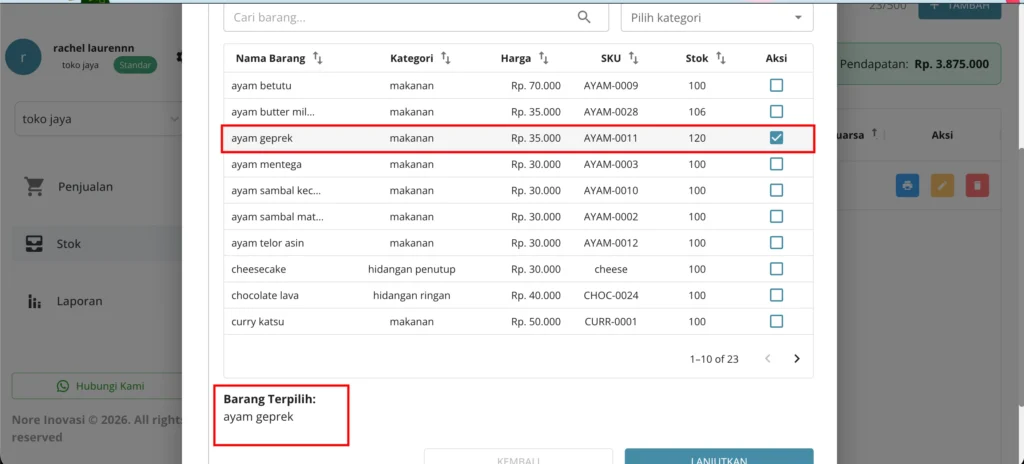The width and height of the screenshot is (1024, 464).
Task: Sort by Kategori column arrows
Action: click(x=445, y=58)
